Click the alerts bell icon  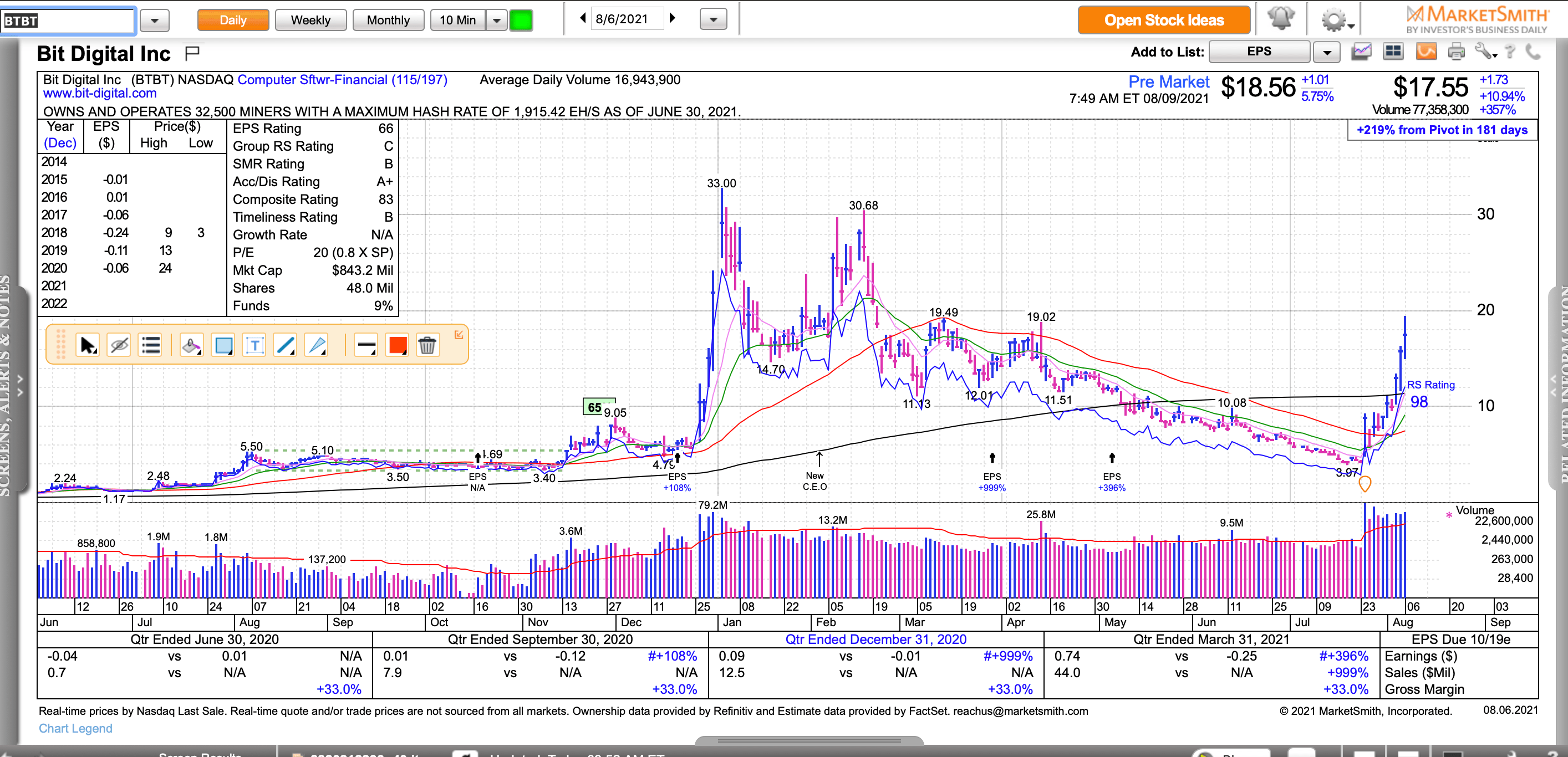click(x=1282, y=19)
